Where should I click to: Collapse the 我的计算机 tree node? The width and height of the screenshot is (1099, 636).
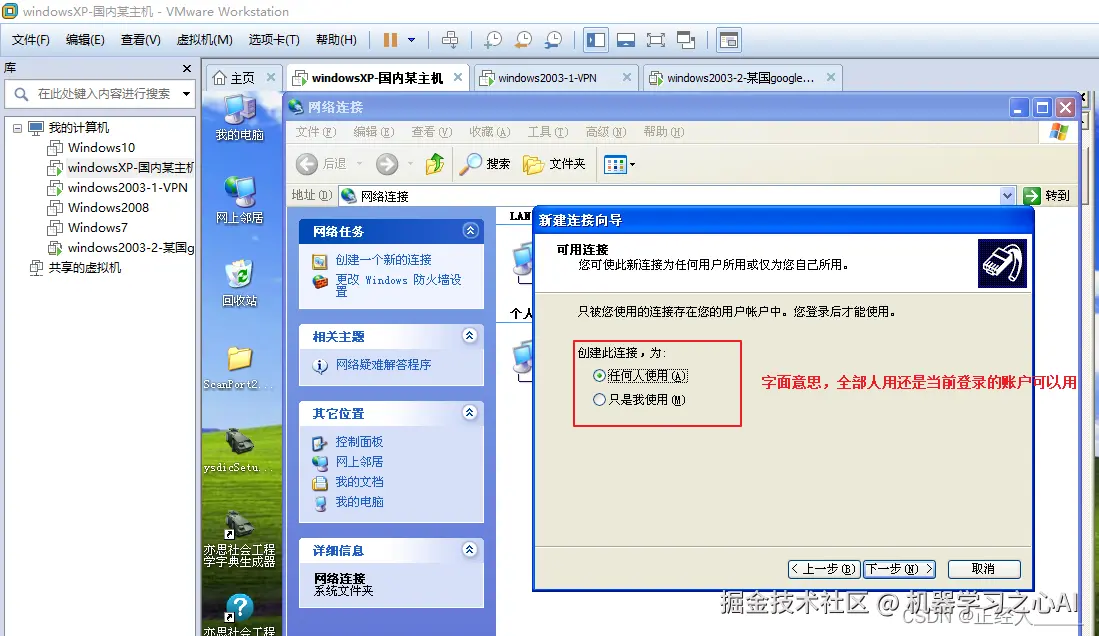[18, 128]
